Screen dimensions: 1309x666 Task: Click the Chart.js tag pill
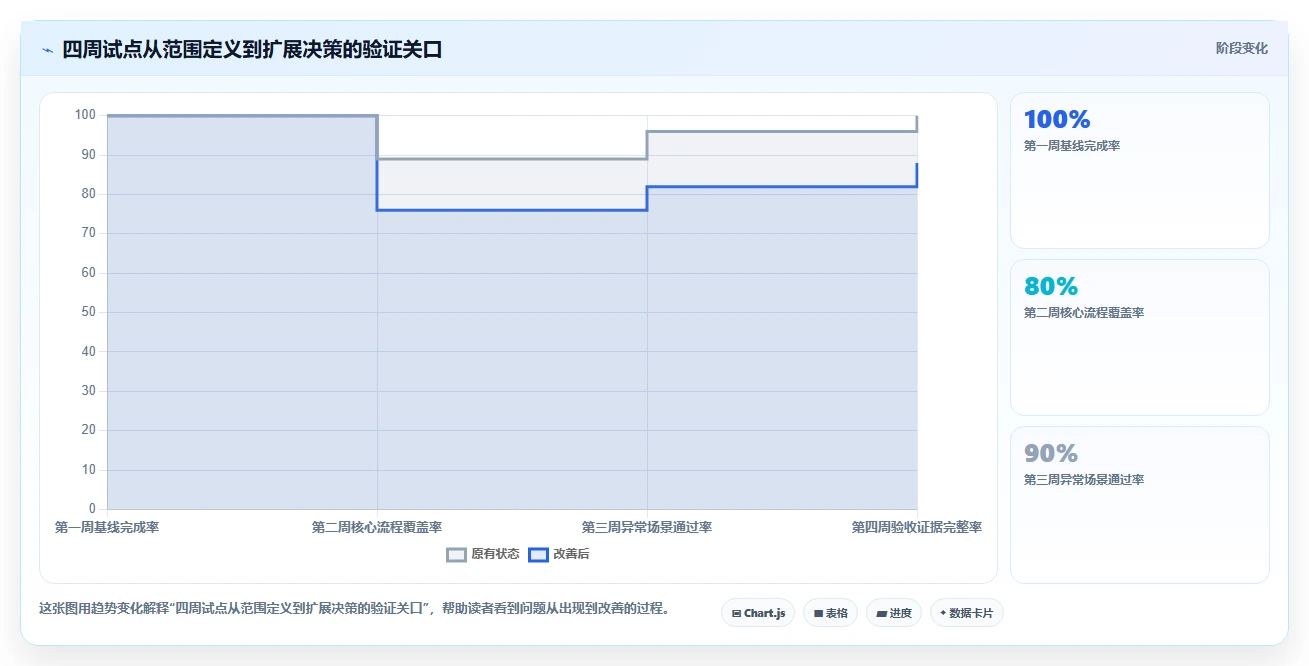tap(758, 613)
